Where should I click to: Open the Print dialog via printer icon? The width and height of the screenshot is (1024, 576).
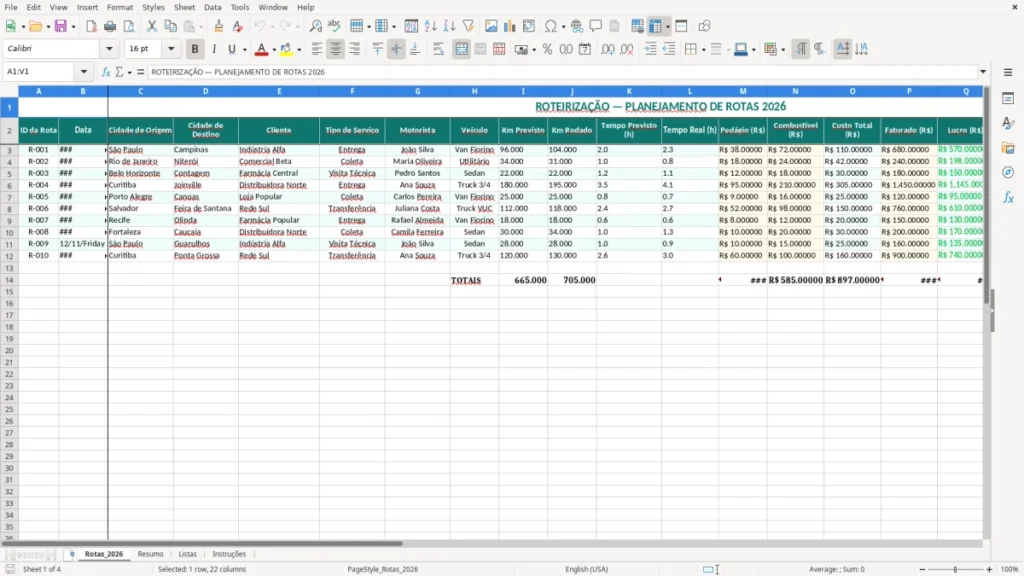pos(110,26)
